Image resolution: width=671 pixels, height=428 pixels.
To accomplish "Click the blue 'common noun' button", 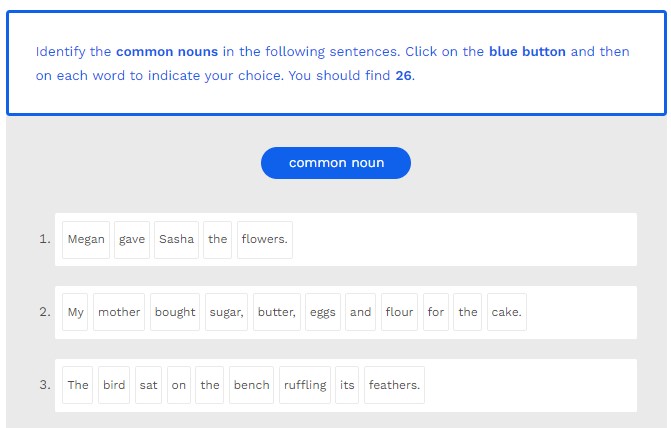I will click(x=336, y=163).
